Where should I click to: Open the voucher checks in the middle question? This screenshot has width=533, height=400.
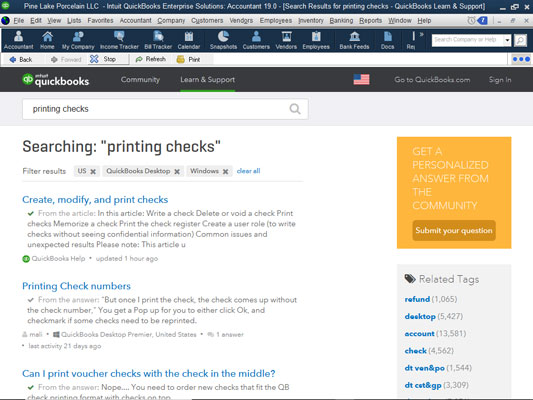[x=149, y=373]
